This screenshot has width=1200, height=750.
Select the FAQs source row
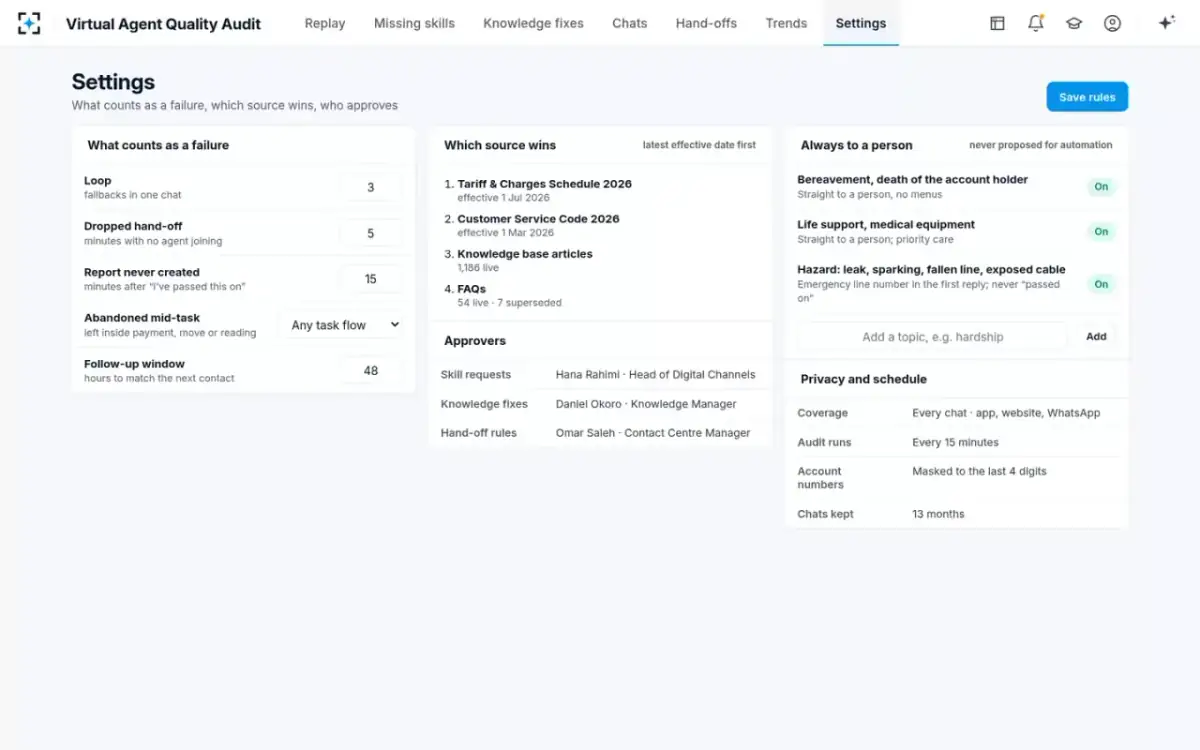(x=600, y=295)
